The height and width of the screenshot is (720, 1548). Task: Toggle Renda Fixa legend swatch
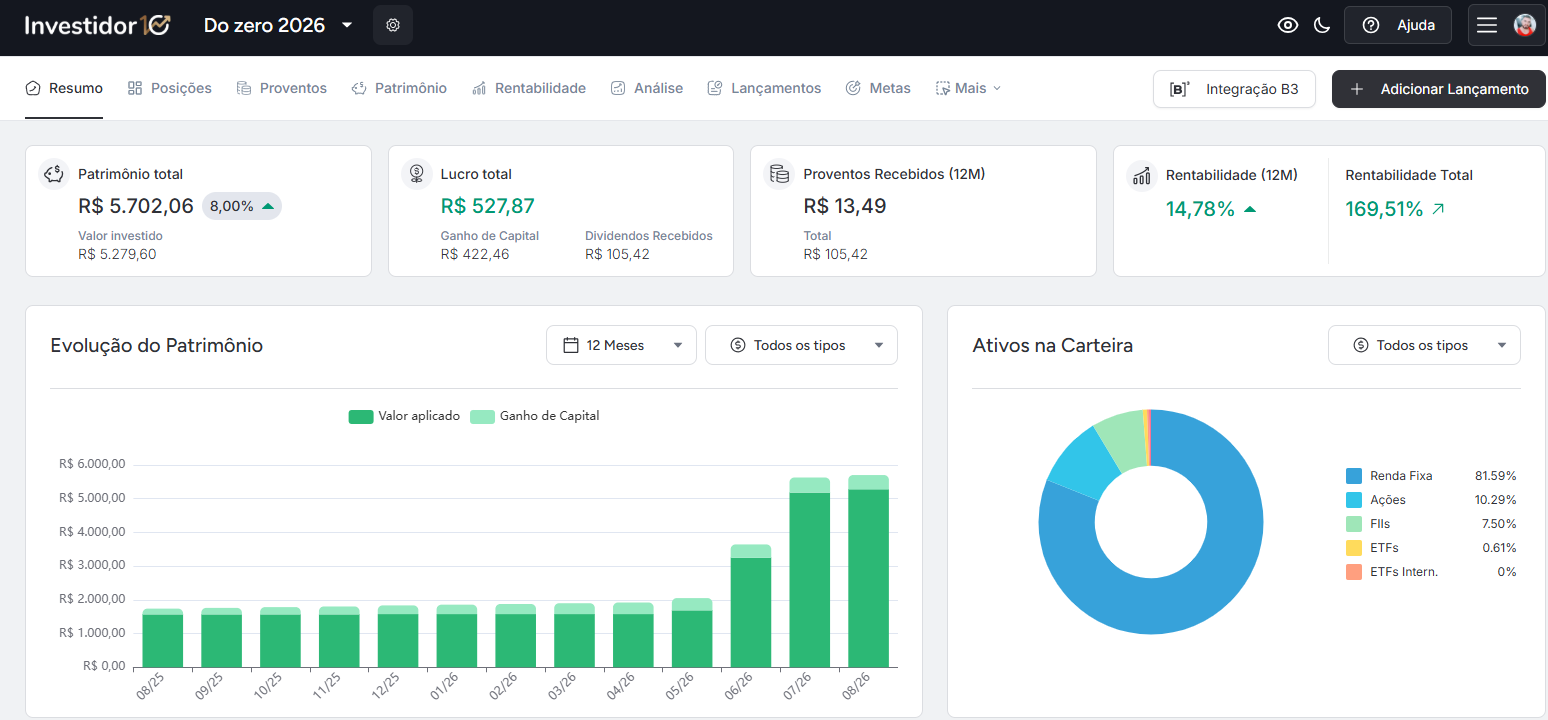pyautogui.click(x=1354, y=476)
